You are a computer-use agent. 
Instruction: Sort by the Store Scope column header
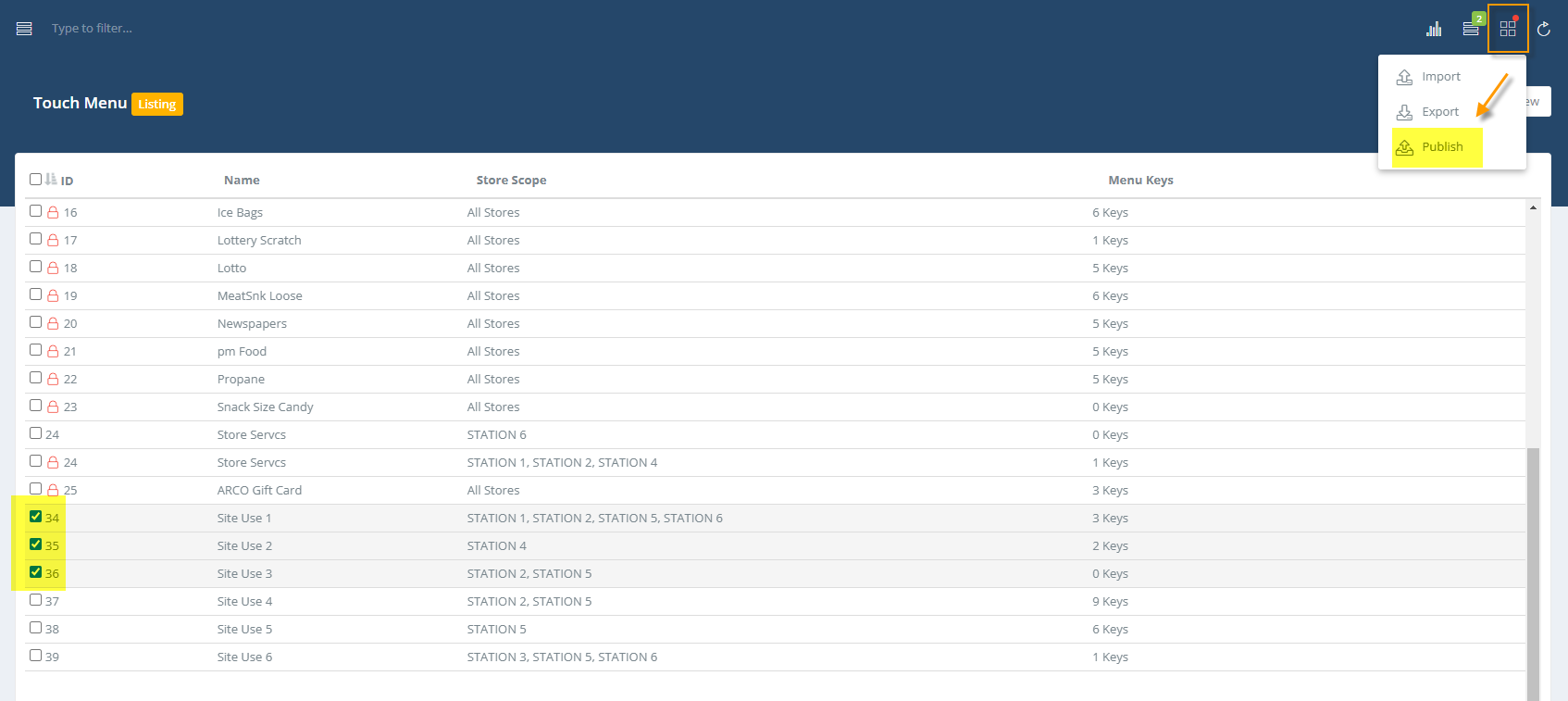[511, 181]
